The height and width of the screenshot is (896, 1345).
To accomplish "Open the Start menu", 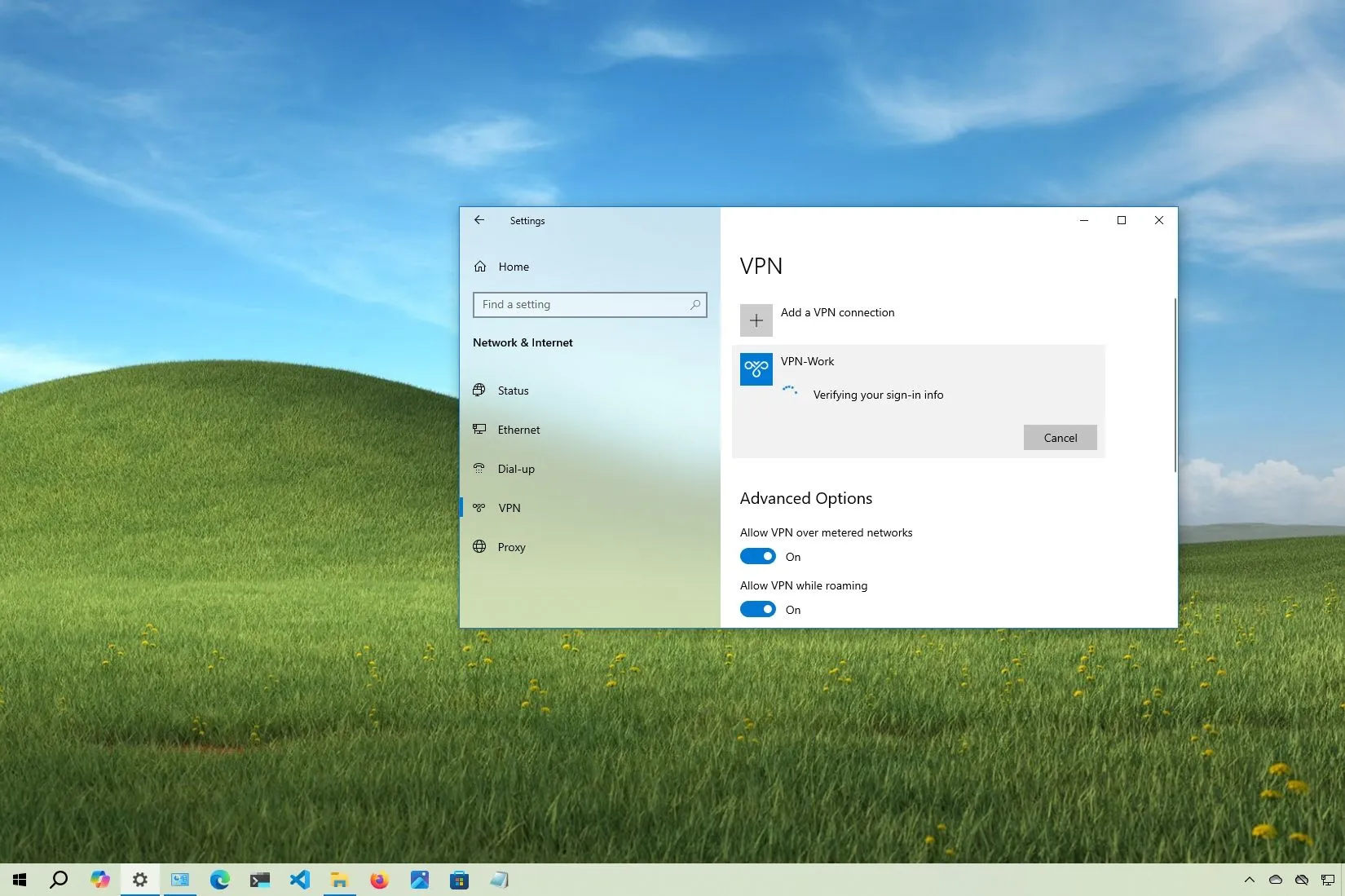I will pos(20,880).
